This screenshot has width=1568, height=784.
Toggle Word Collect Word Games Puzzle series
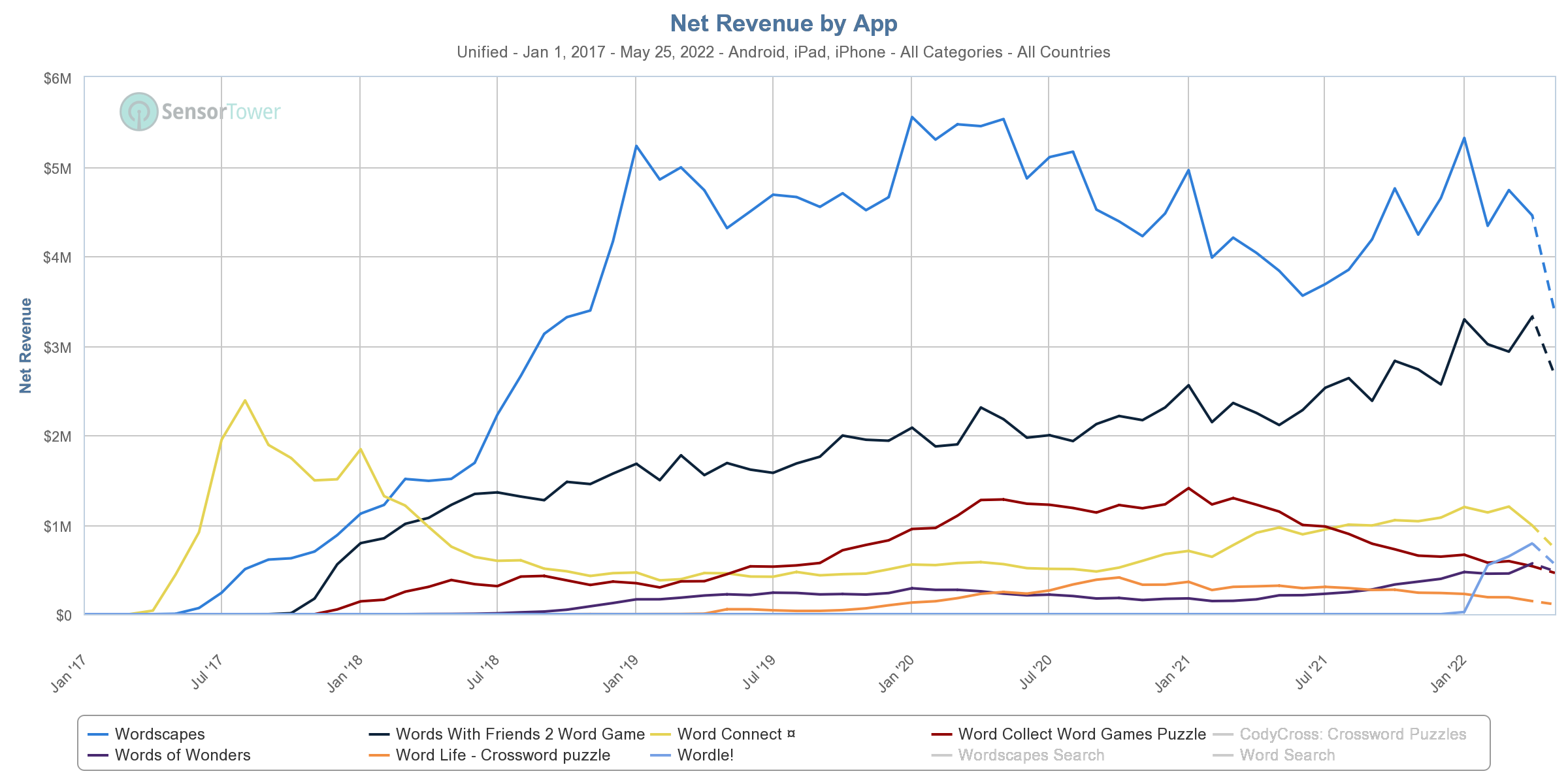click(1069, 734)
